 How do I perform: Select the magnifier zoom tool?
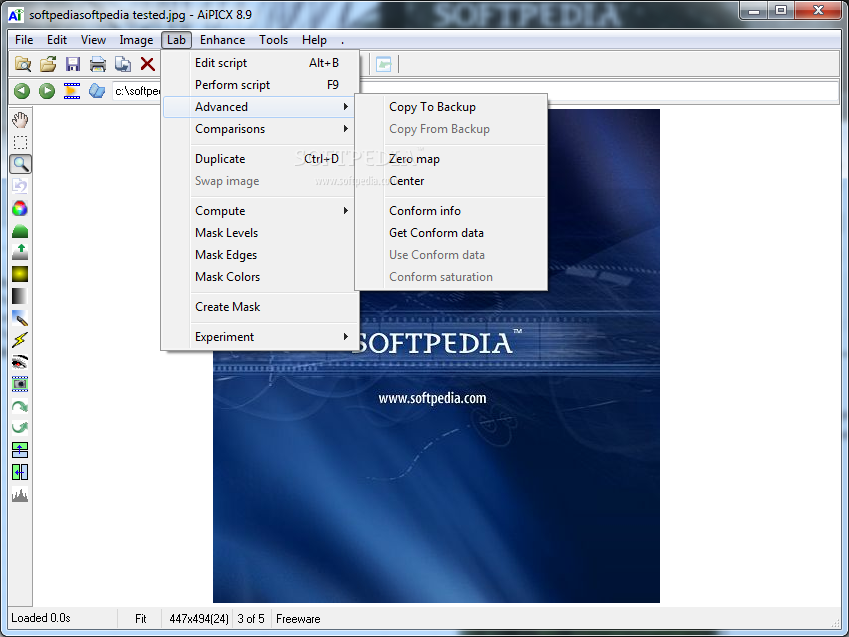[x=20, y=164]
